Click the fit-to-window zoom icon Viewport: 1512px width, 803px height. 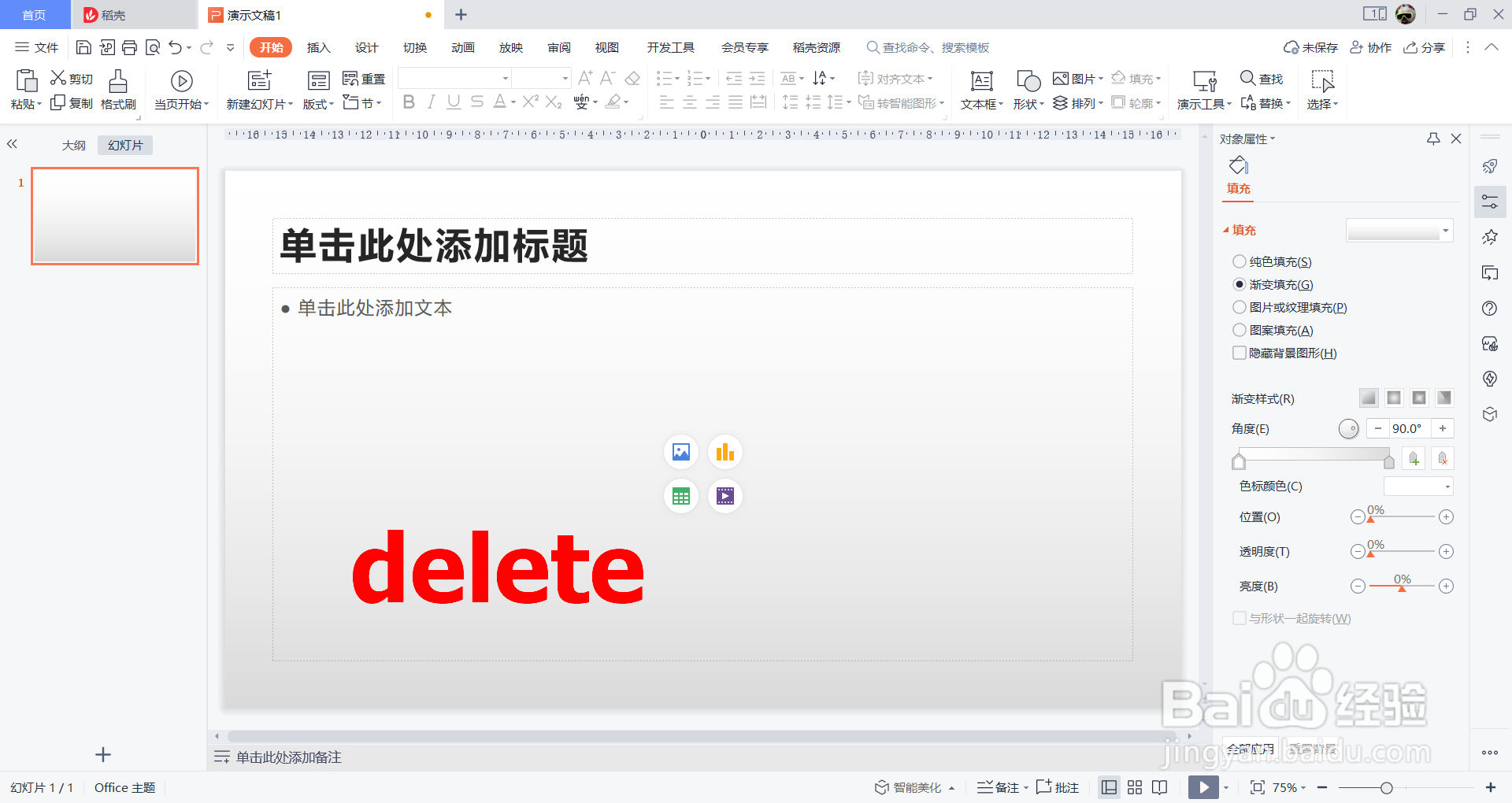tap(1258, 787)
